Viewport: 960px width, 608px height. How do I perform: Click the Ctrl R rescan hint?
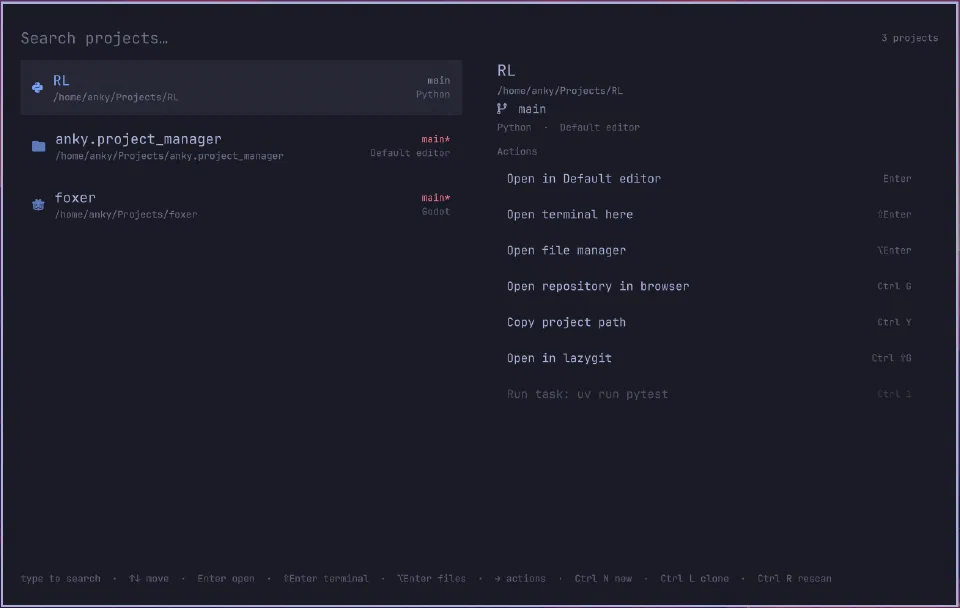794,579
